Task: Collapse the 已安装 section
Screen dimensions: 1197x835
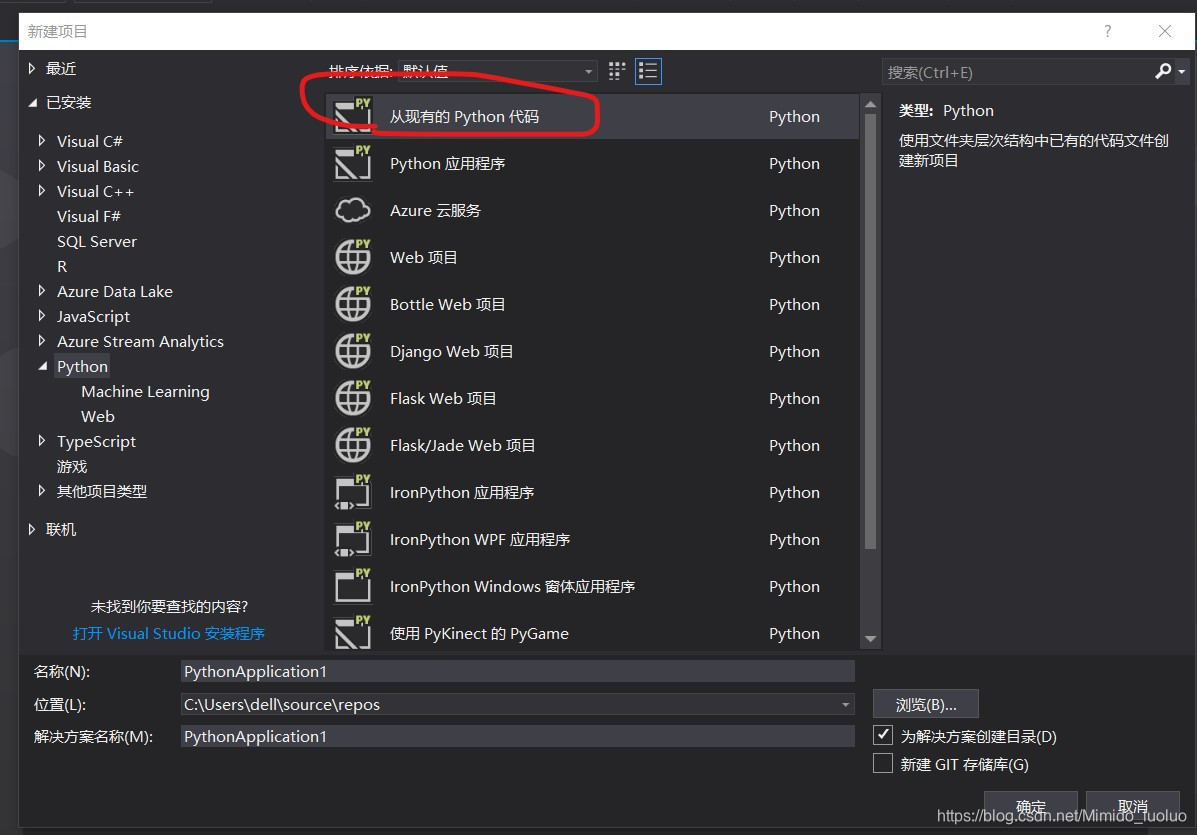Action: [32, 102]
